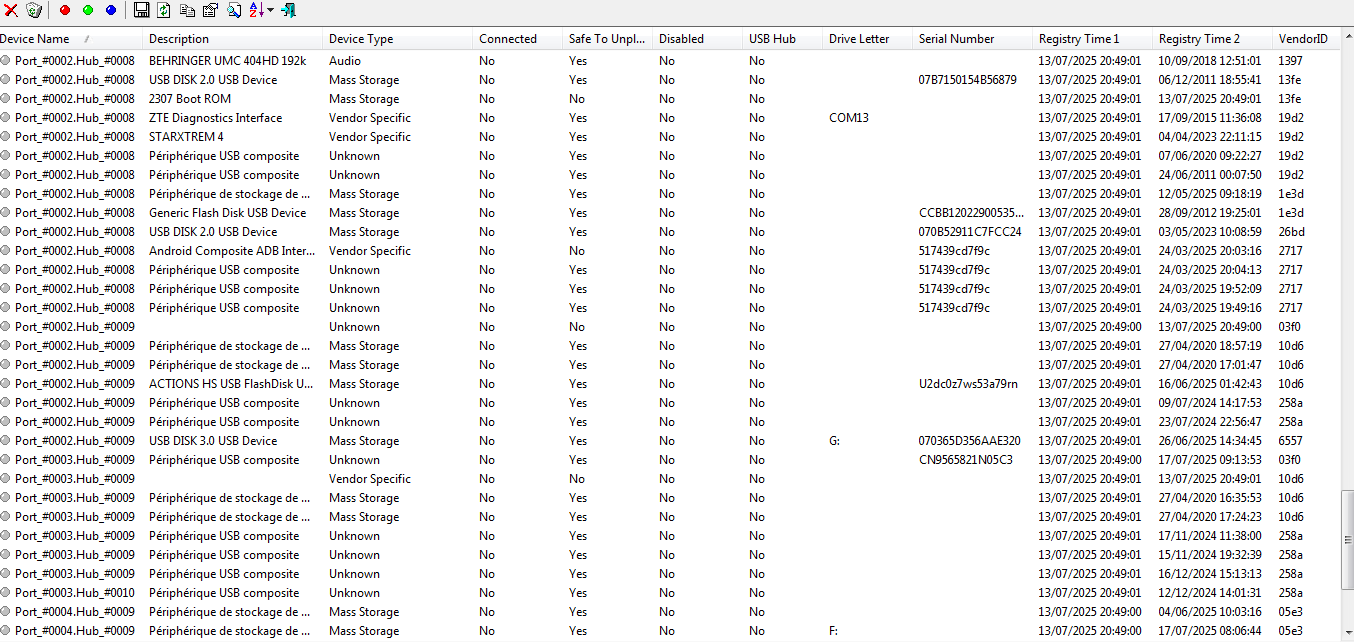Sort by USB Hub column header
1354x642 pixels.
783,39
